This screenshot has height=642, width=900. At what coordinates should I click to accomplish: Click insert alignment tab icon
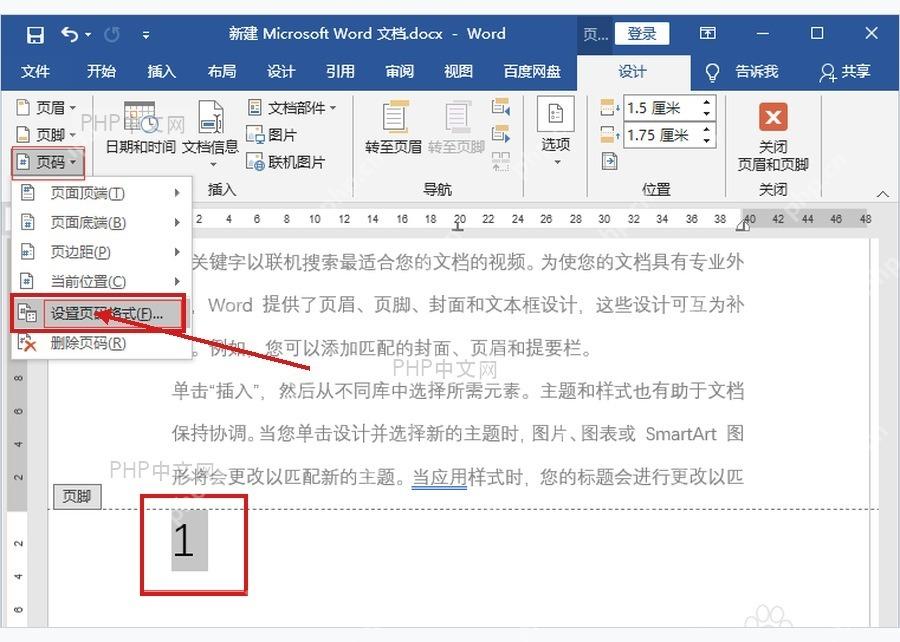(x=609, y=161)
